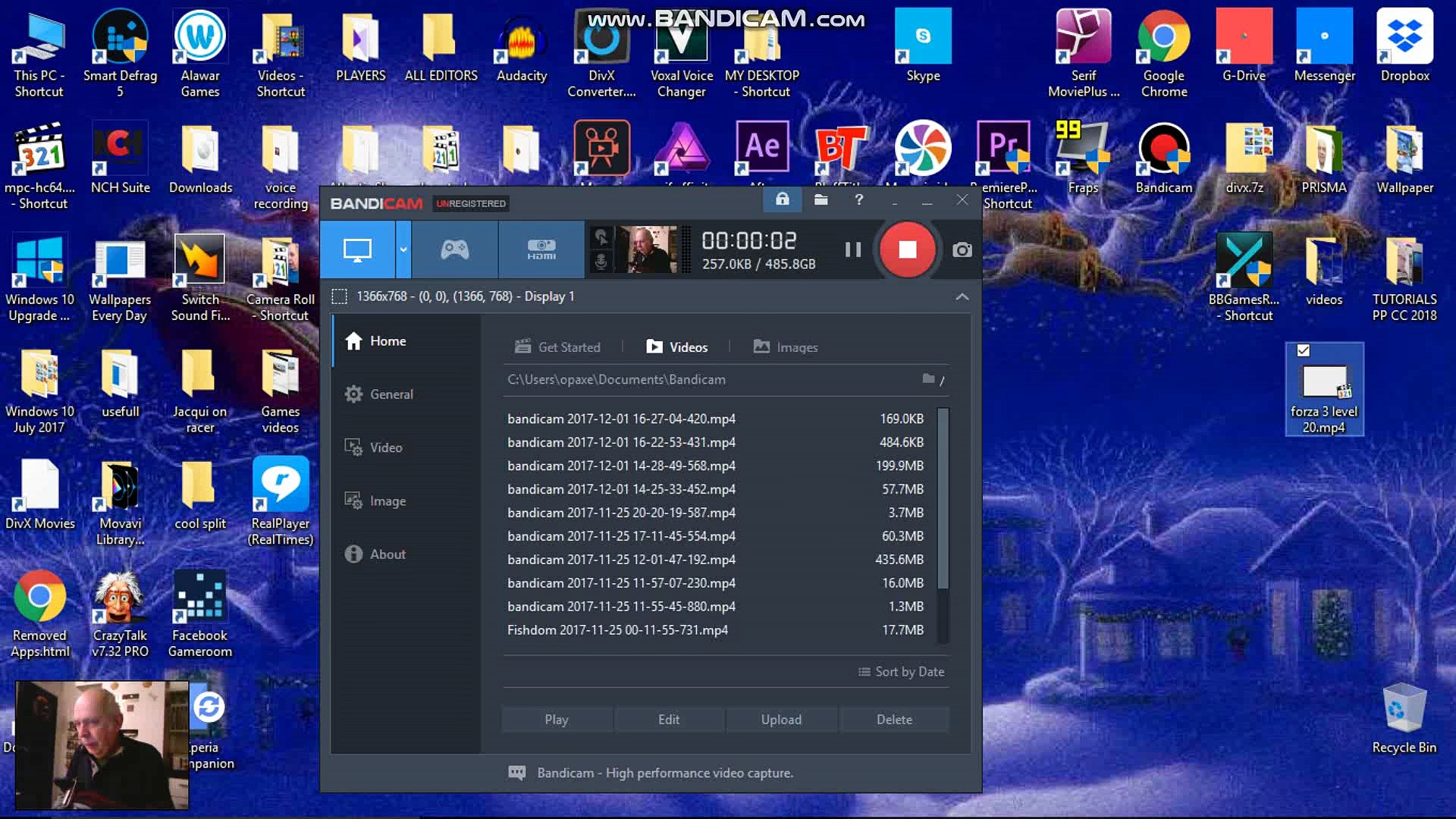Open the output folder icon in title bar
This screenshot has height=819, width=1456.
pos(821,199)
